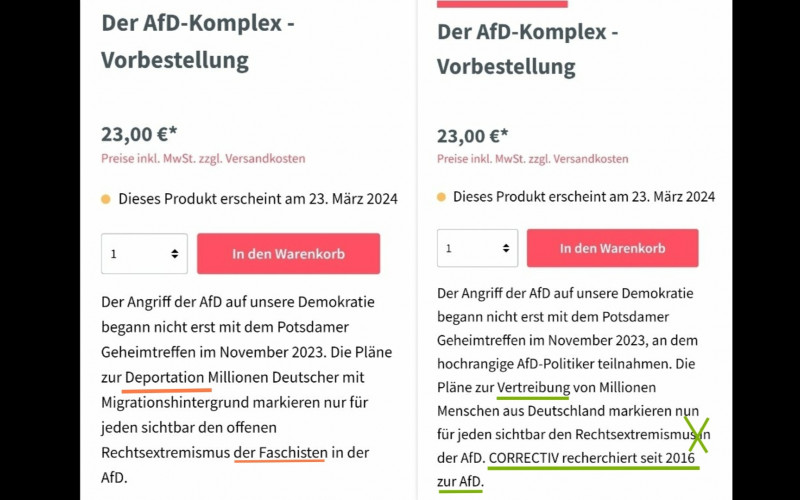This screenshot has height=500, width=800.
Task: Click the yellow availability dot in the right panel
Action: click(441, 197)
